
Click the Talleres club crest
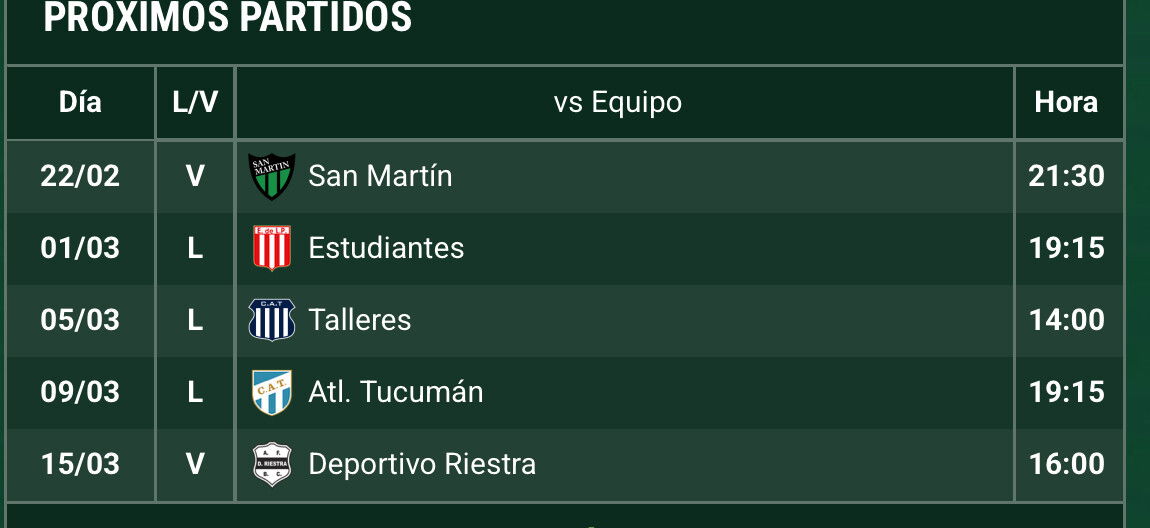(271, 320)
